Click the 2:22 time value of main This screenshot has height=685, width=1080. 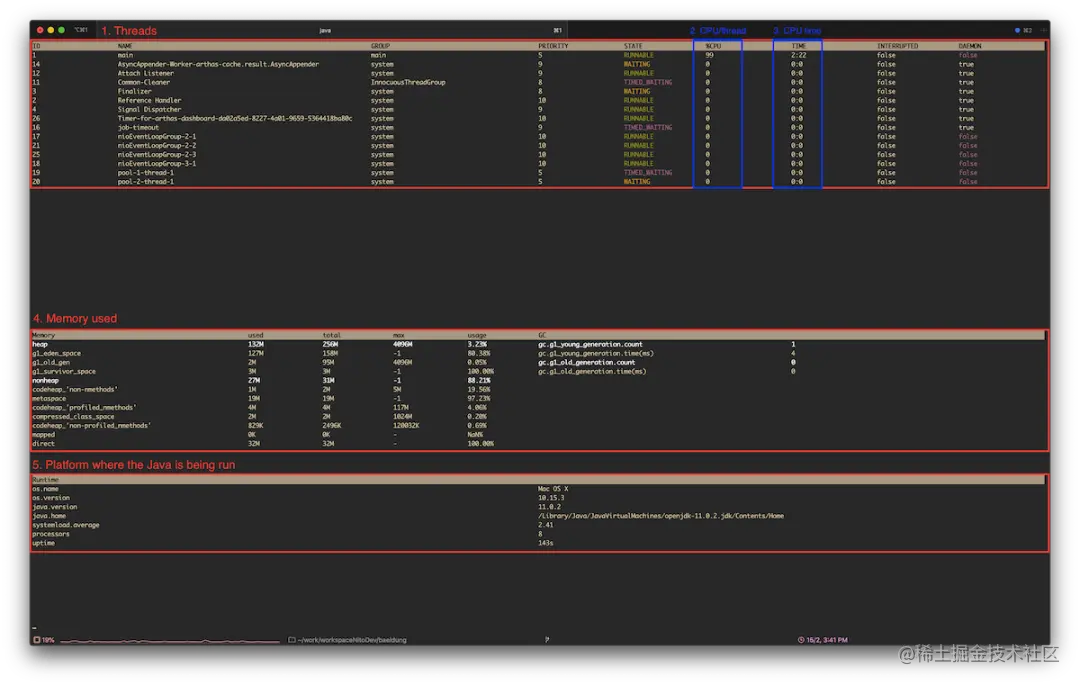(798, 55)
